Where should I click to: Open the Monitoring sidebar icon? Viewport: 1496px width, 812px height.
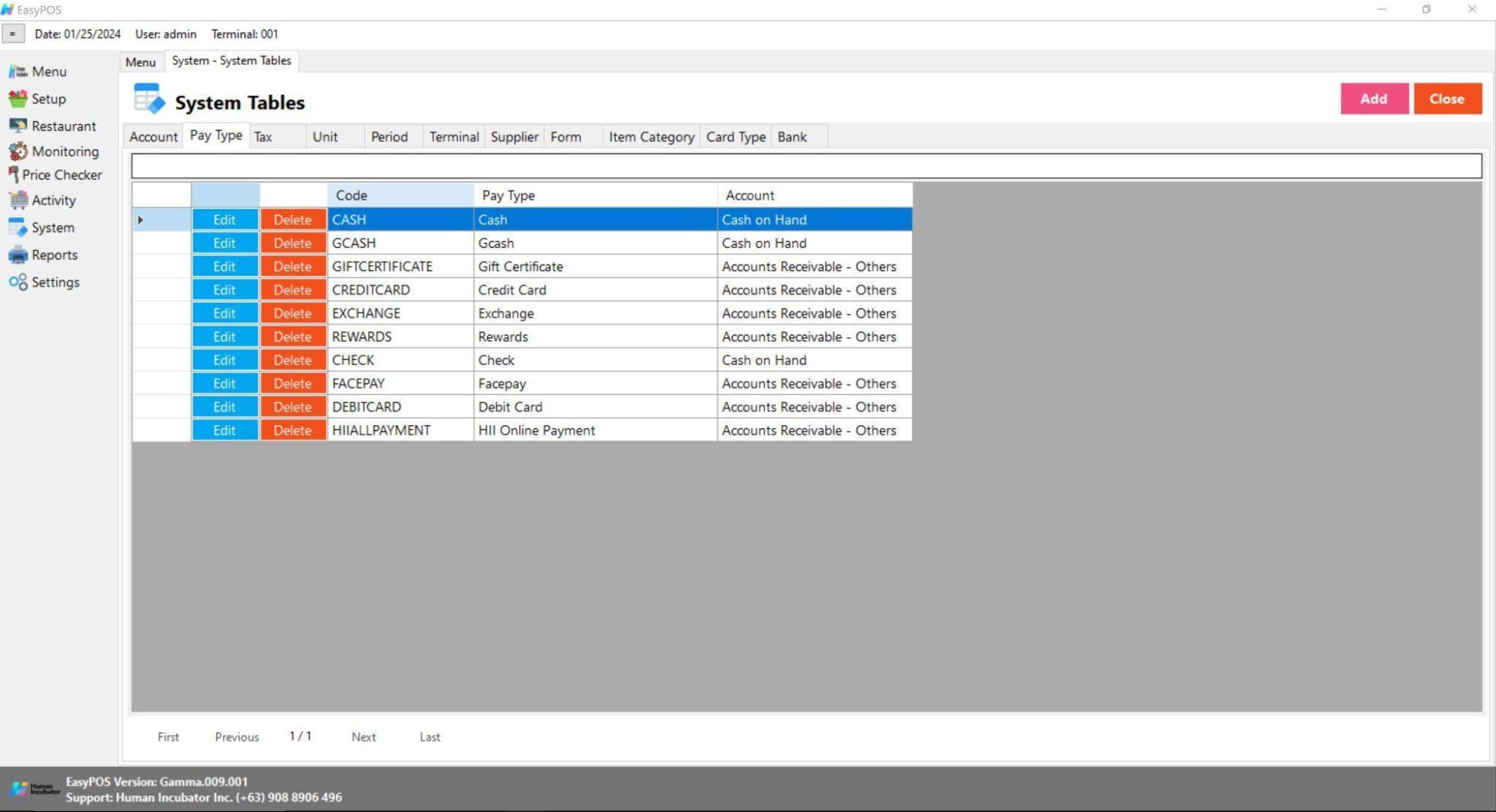18,151
